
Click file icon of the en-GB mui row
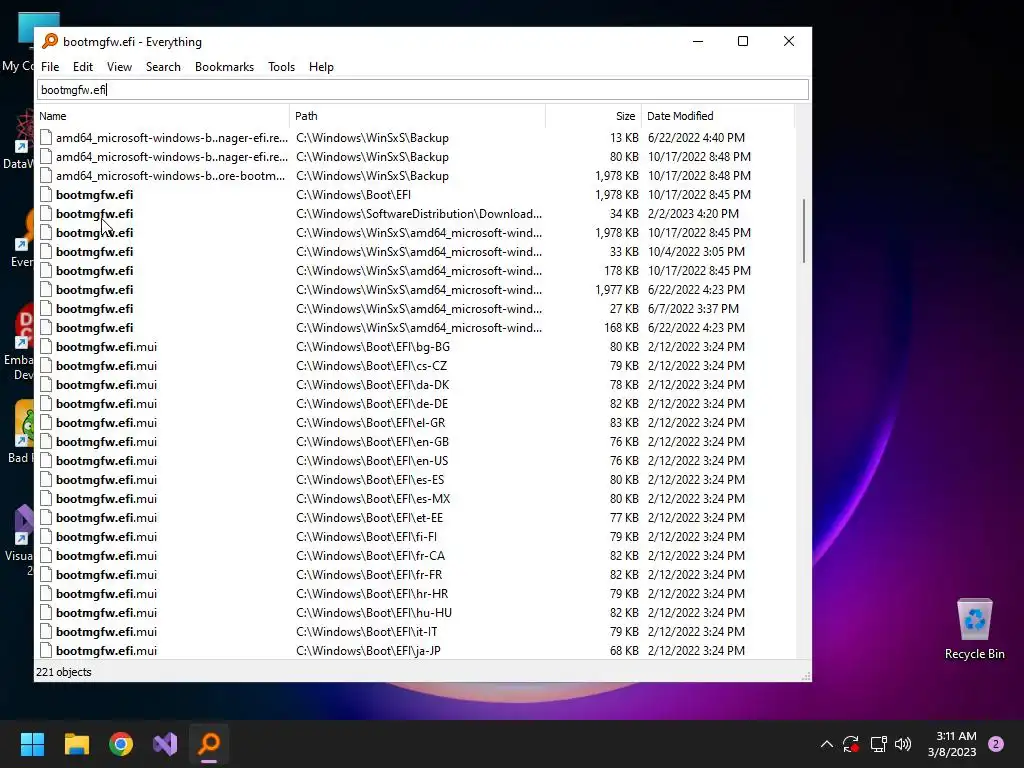click(46, 441)
